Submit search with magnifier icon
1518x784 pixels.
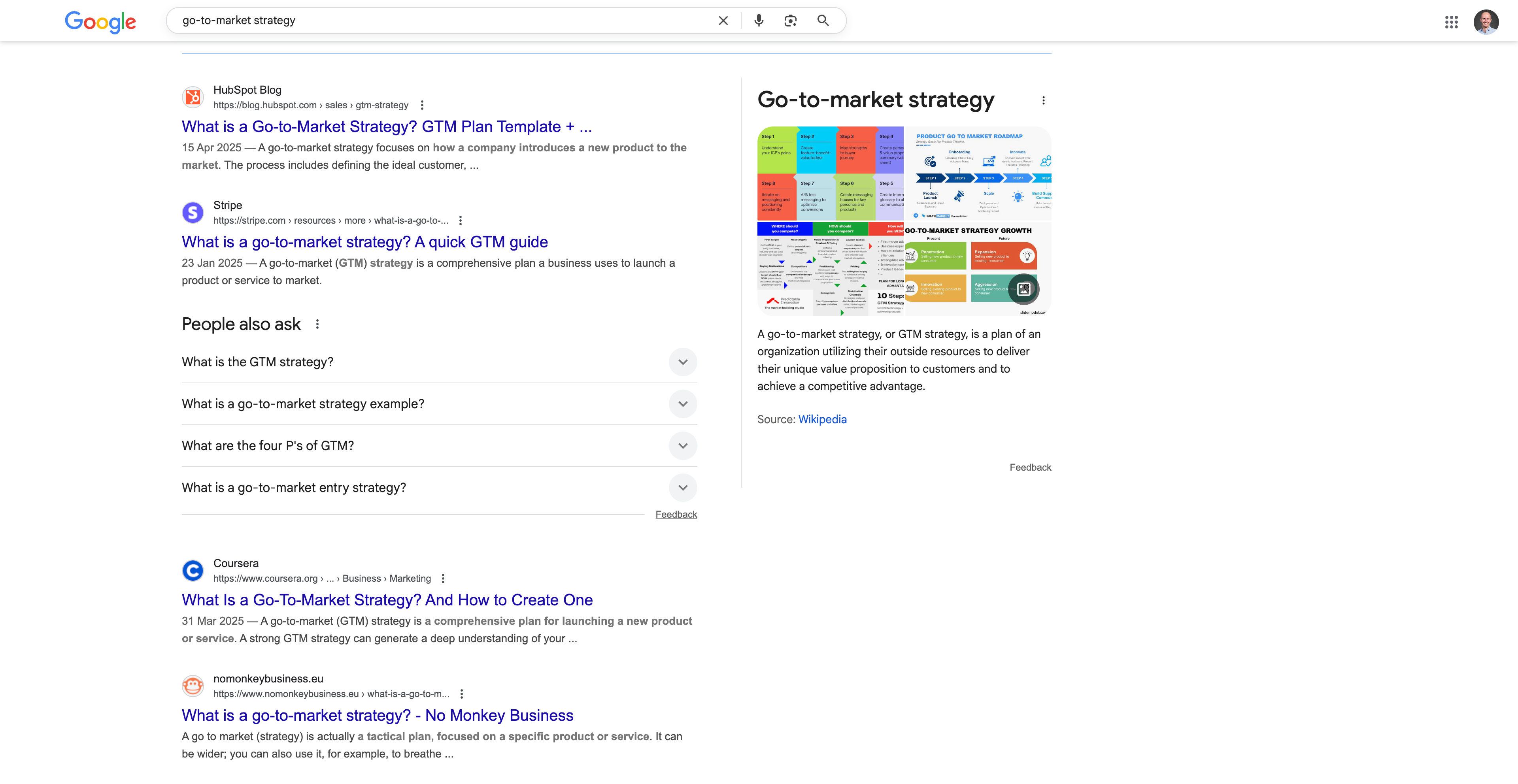(823, 21)
